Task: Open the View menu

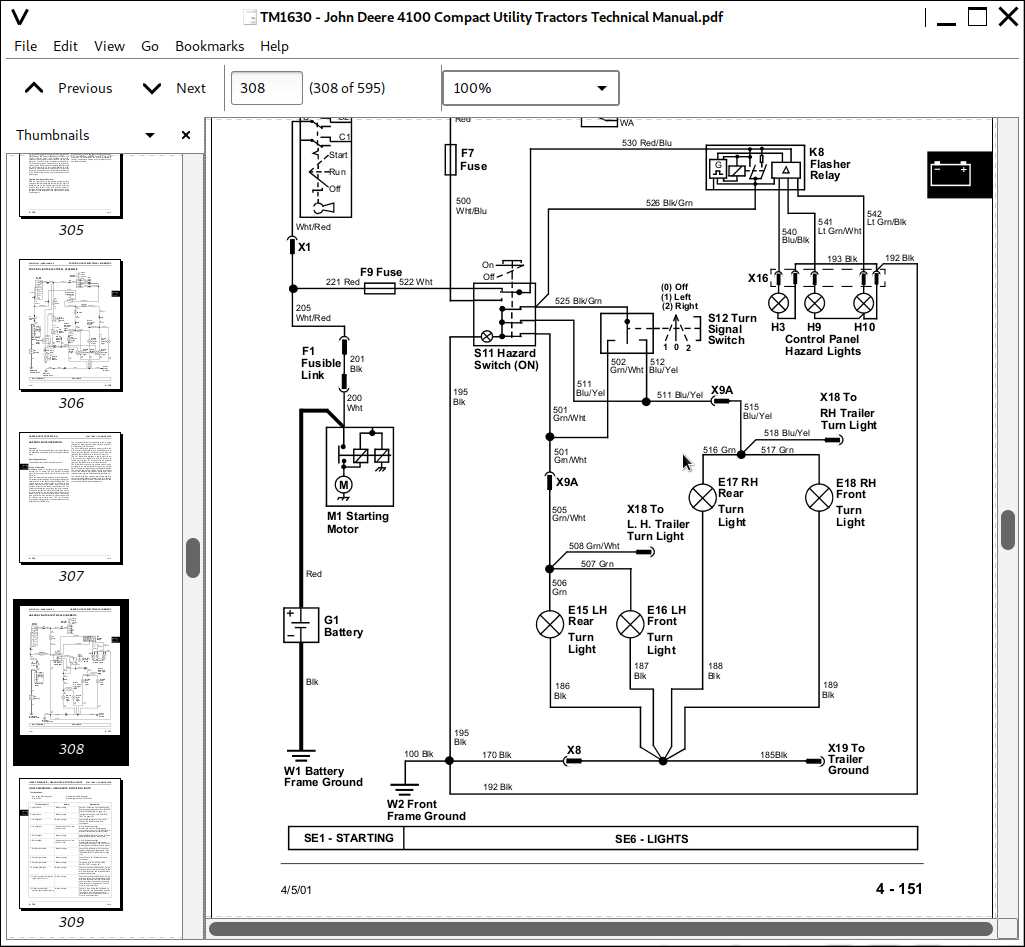Action: (109, 46)
